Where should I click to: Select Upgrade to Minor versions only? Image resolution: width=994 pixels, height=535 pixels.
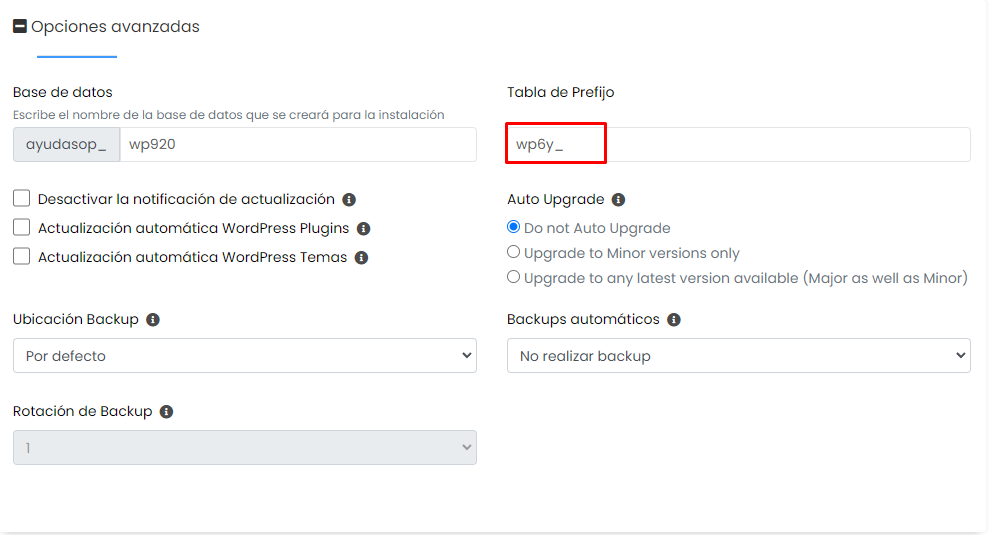[x=513, y=252]
